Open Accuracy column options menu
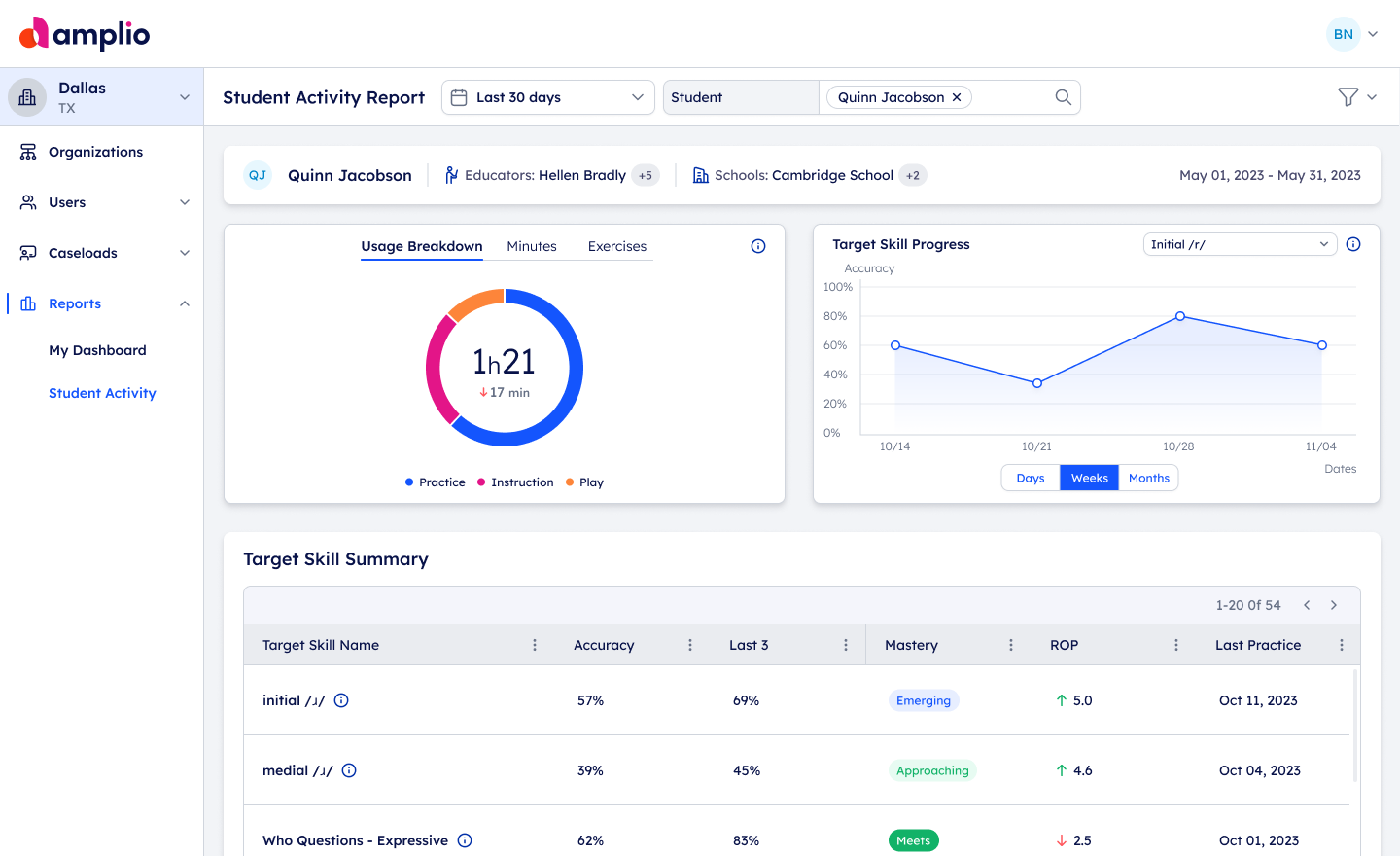Image resolution: width=1400 pixels, height=856 pixels. click(x=690, y=645)
